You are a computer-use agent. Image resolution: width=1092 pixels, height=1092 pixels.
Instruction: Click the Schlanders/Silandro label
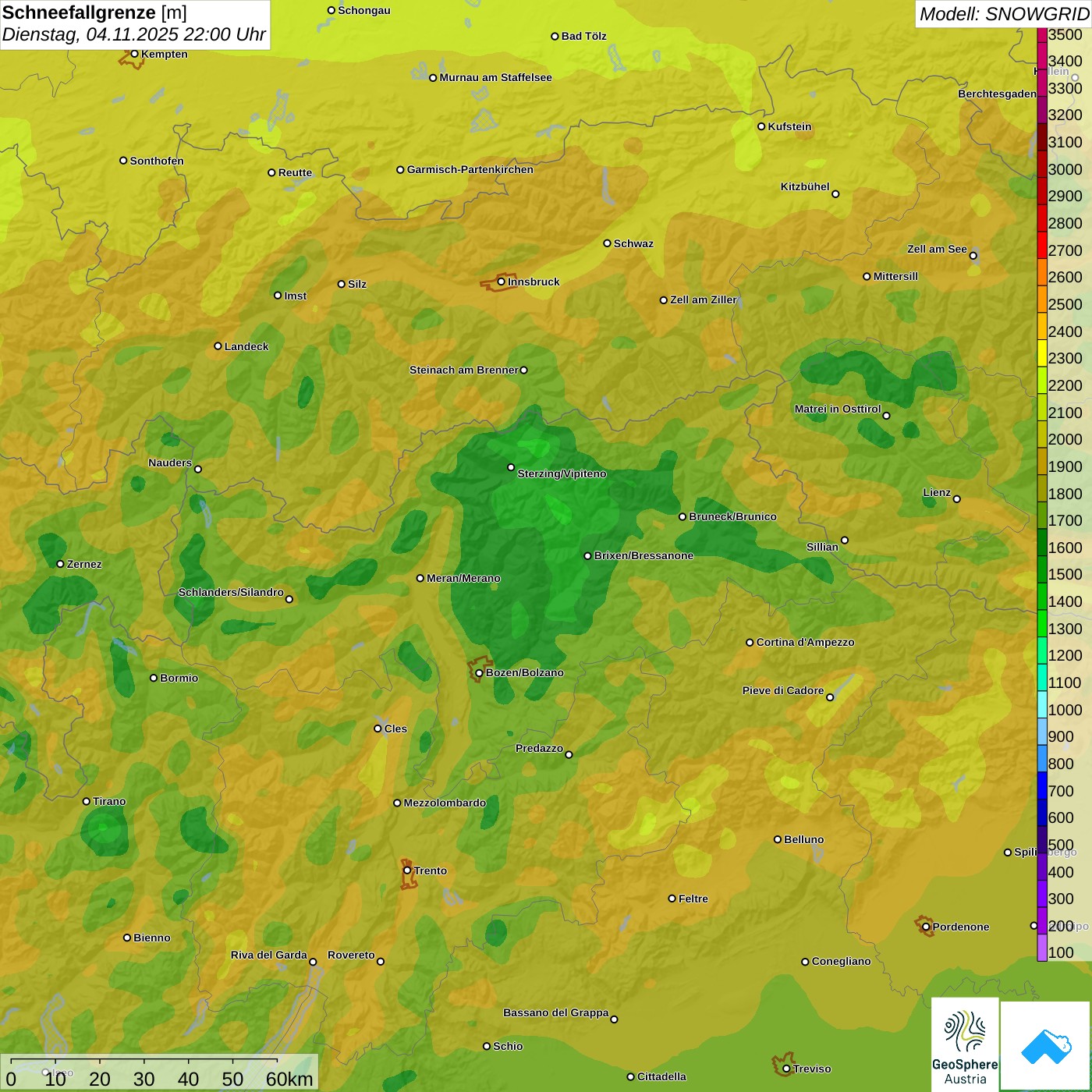coord(231,592)
